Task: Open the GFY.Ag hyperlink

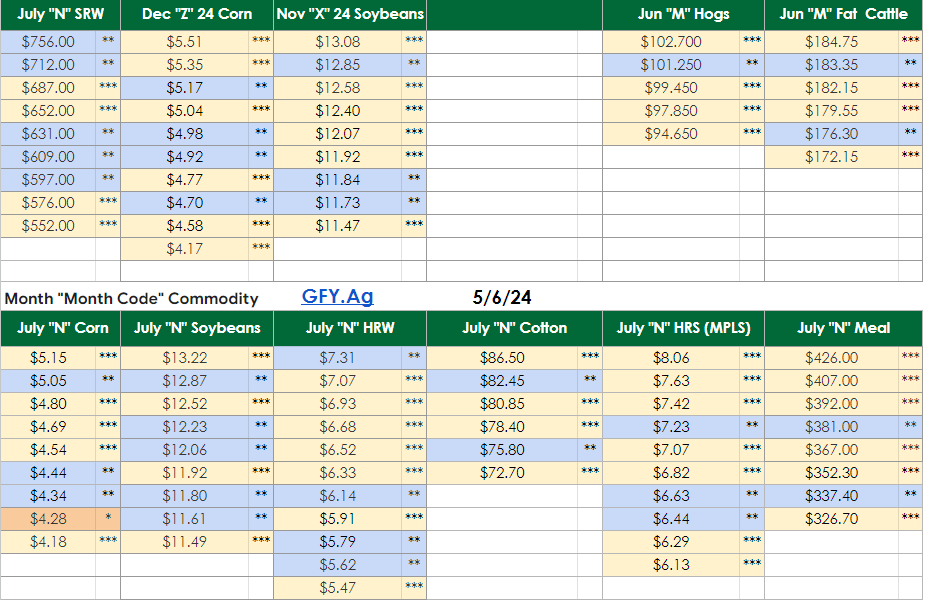Action: click(x=337, y=297)
